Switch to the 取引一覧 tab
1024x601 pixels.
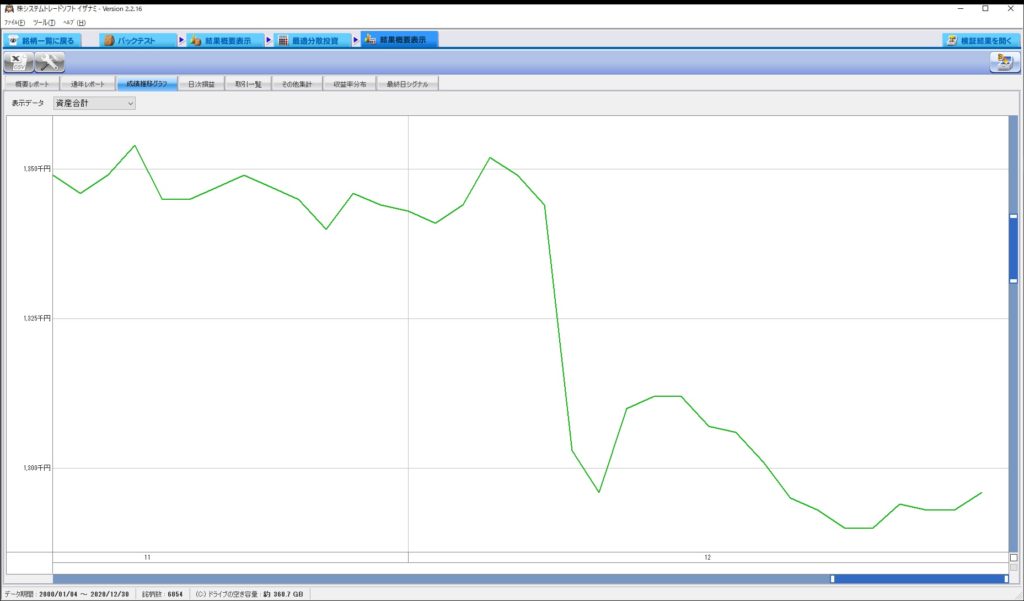click(249, 84)
